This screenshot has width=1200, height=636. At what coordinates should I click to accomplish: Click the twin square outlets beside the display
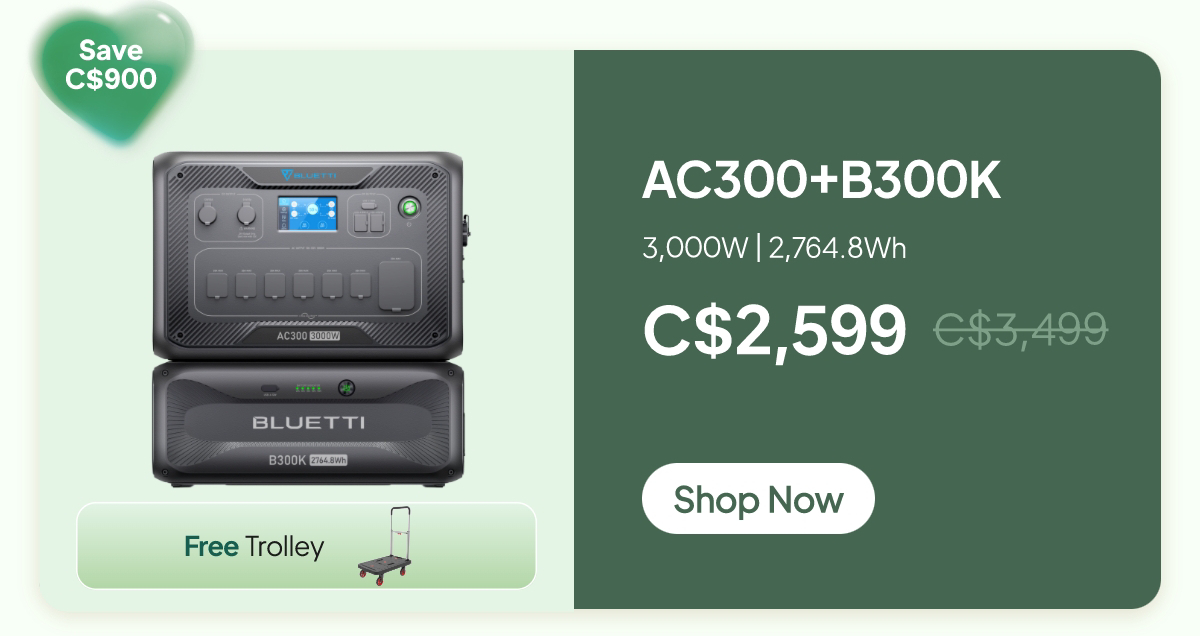[x=369, y=220]
